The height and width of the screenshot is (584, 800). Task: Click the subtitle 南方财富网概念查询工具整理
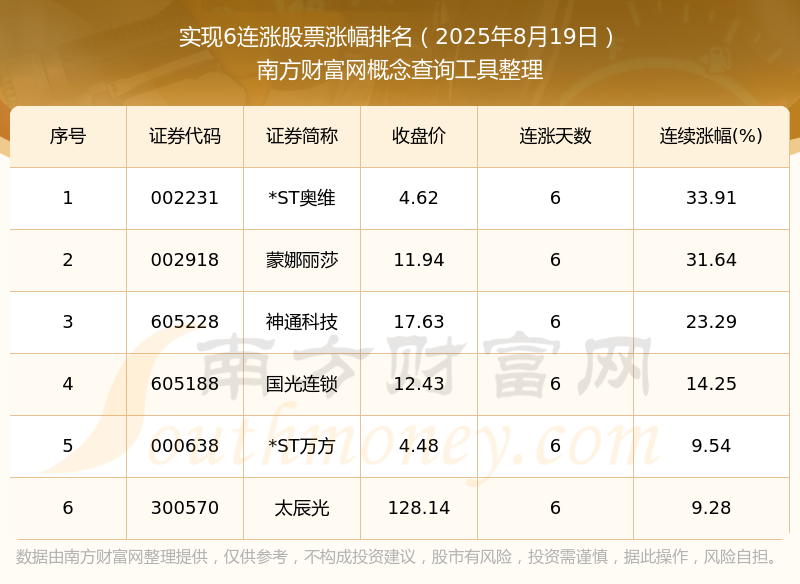[x=399, y=69]
